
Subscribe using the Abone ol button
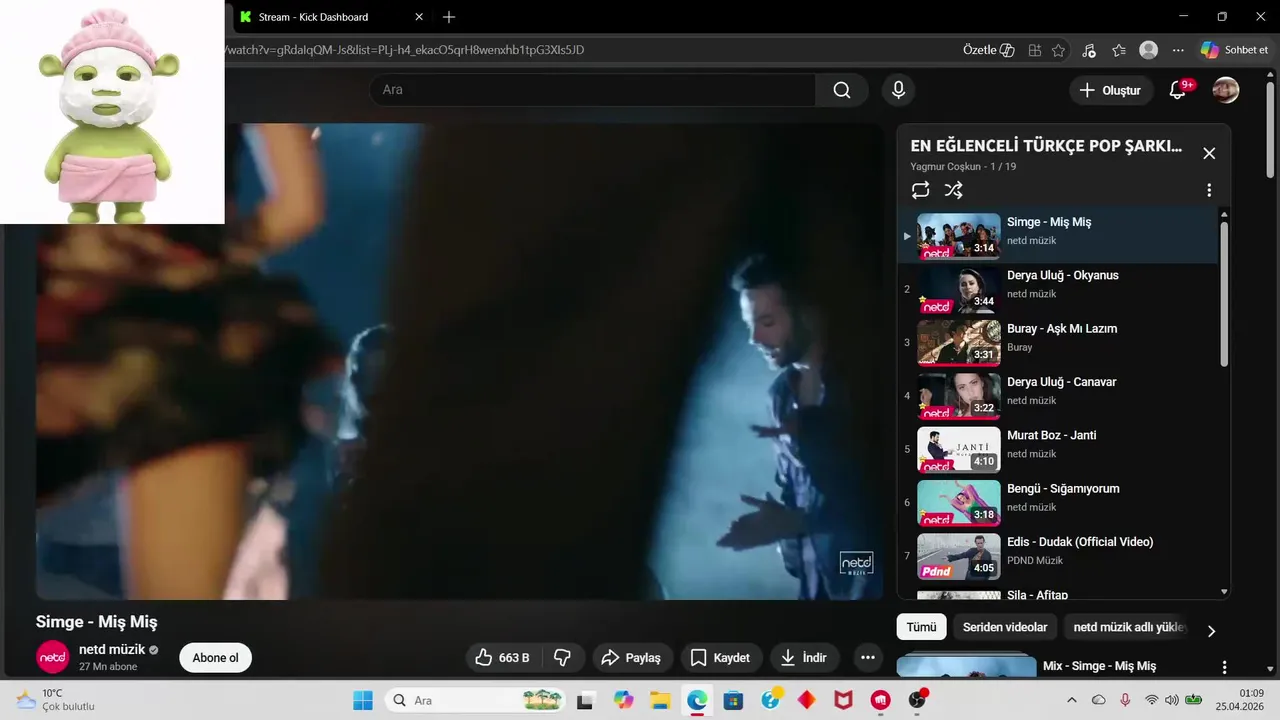click(215, 657)
